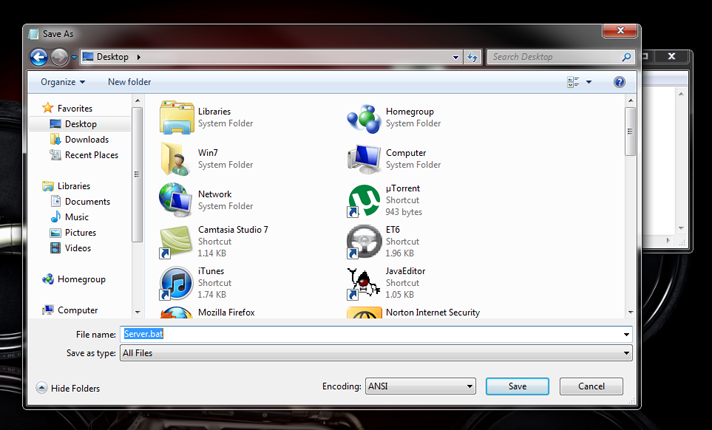712x430 pixels.
Task: Open the recent locations dropdown arrow
Action: coord(74,57)
